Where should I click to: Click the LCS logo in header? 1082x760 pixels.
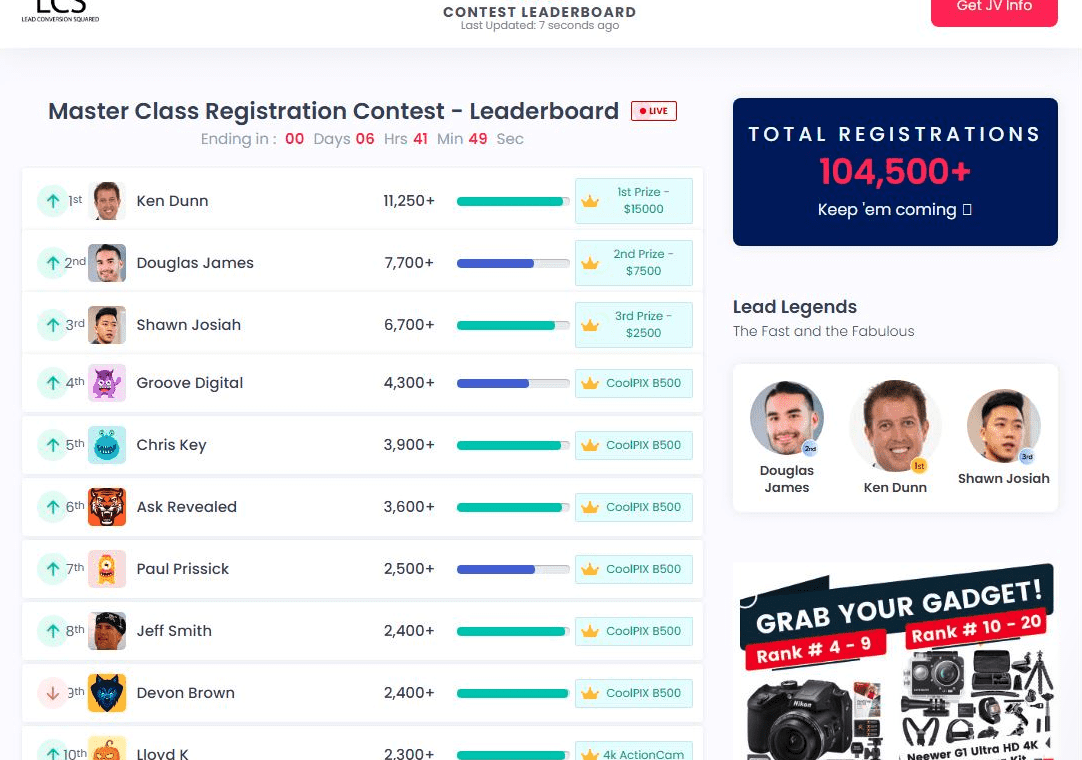(x=61, y=10)
